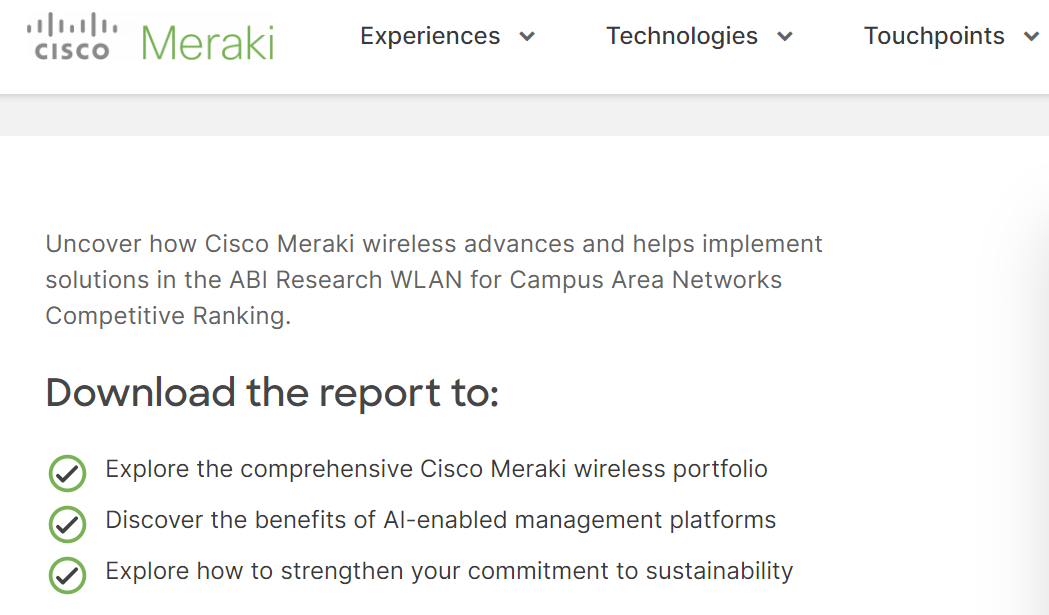Click the 'Uncover how Cisco Meraki wireless' line
The image size is (1049, 615).
click(434, 244)
